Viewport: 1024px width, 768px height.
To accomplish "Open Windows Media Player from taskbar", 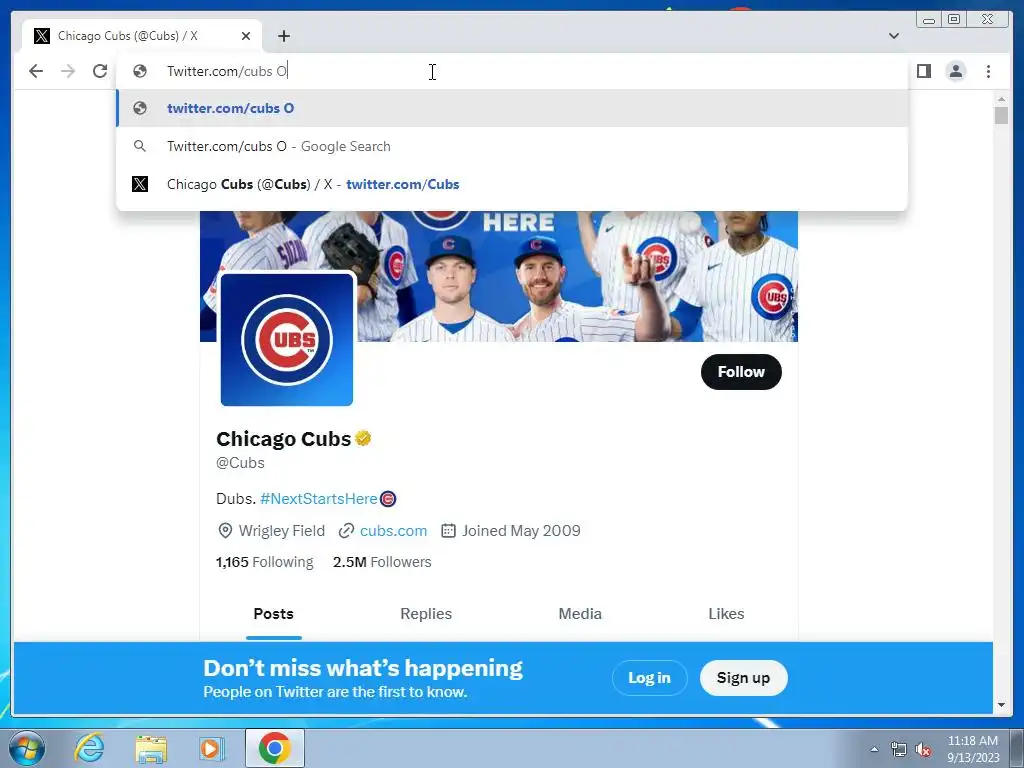I will point(211,748).
